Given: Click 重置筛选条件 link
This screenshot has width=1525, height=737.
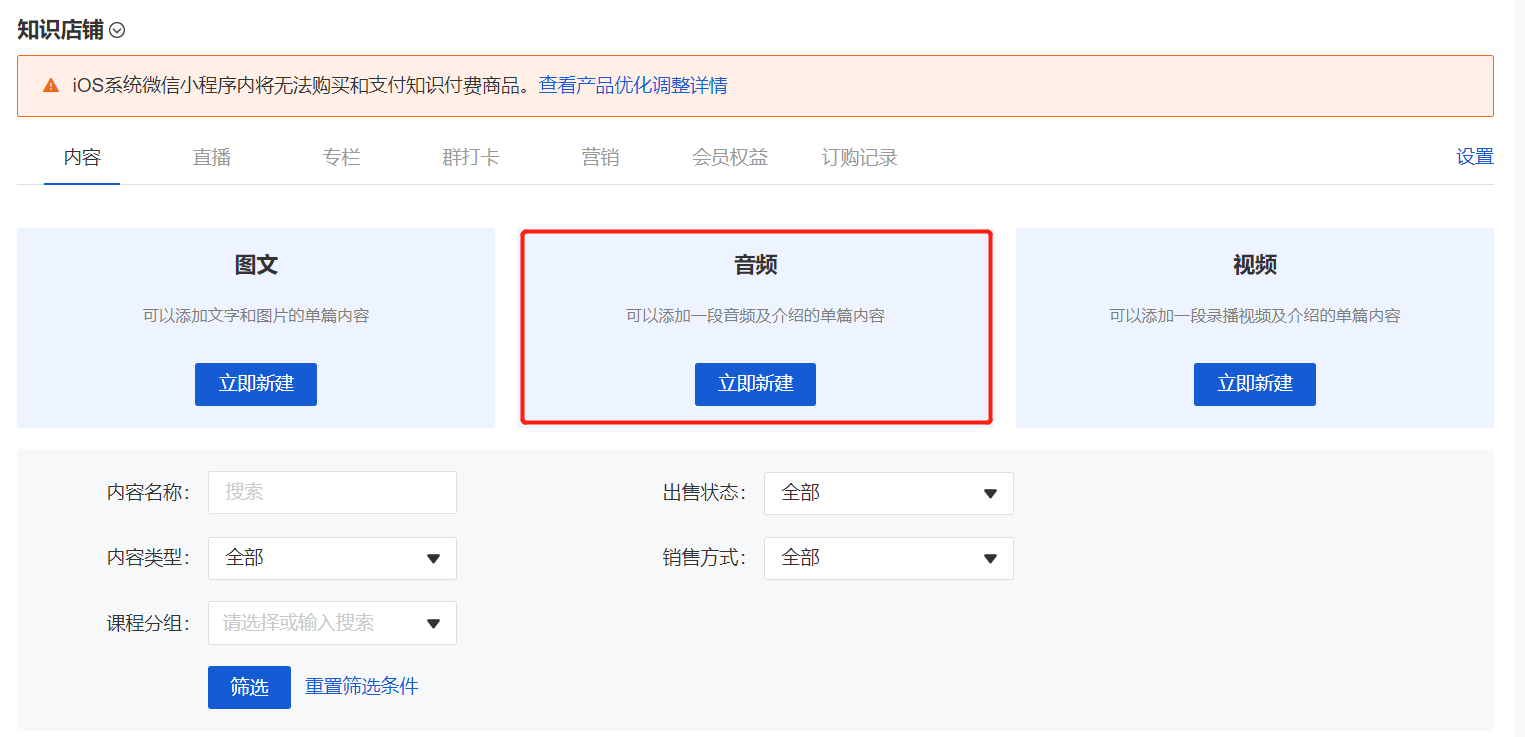Looking at the screenshot, I should [x=362, y=686].
